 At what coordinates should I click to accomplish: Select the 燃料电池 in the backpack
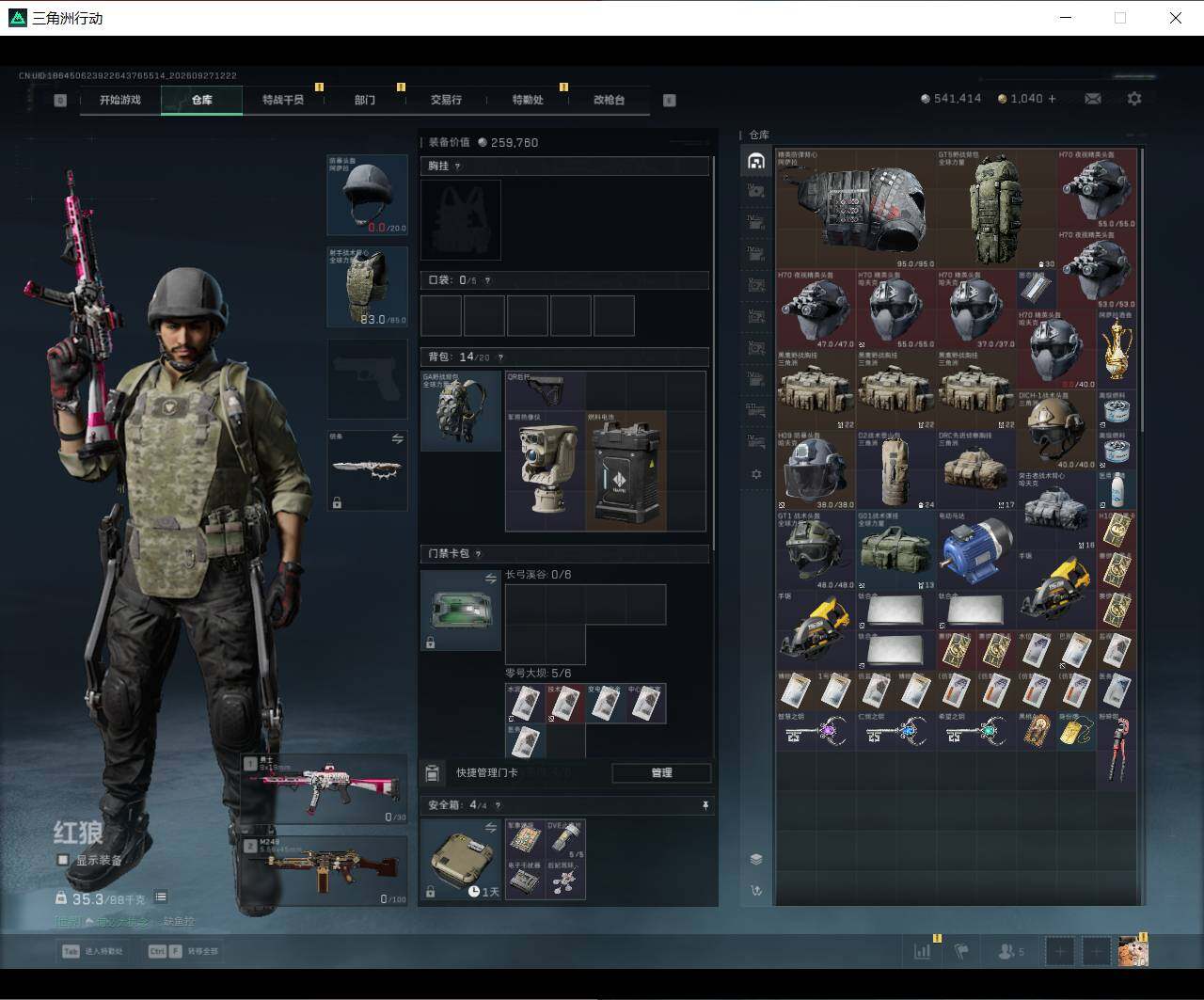pyautogui.click(x=626, y=470)
